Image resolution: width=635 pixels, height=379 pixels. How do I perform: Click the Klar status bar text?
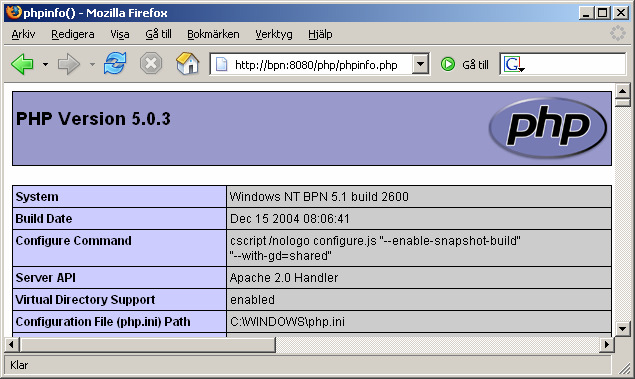click(19, 365)
